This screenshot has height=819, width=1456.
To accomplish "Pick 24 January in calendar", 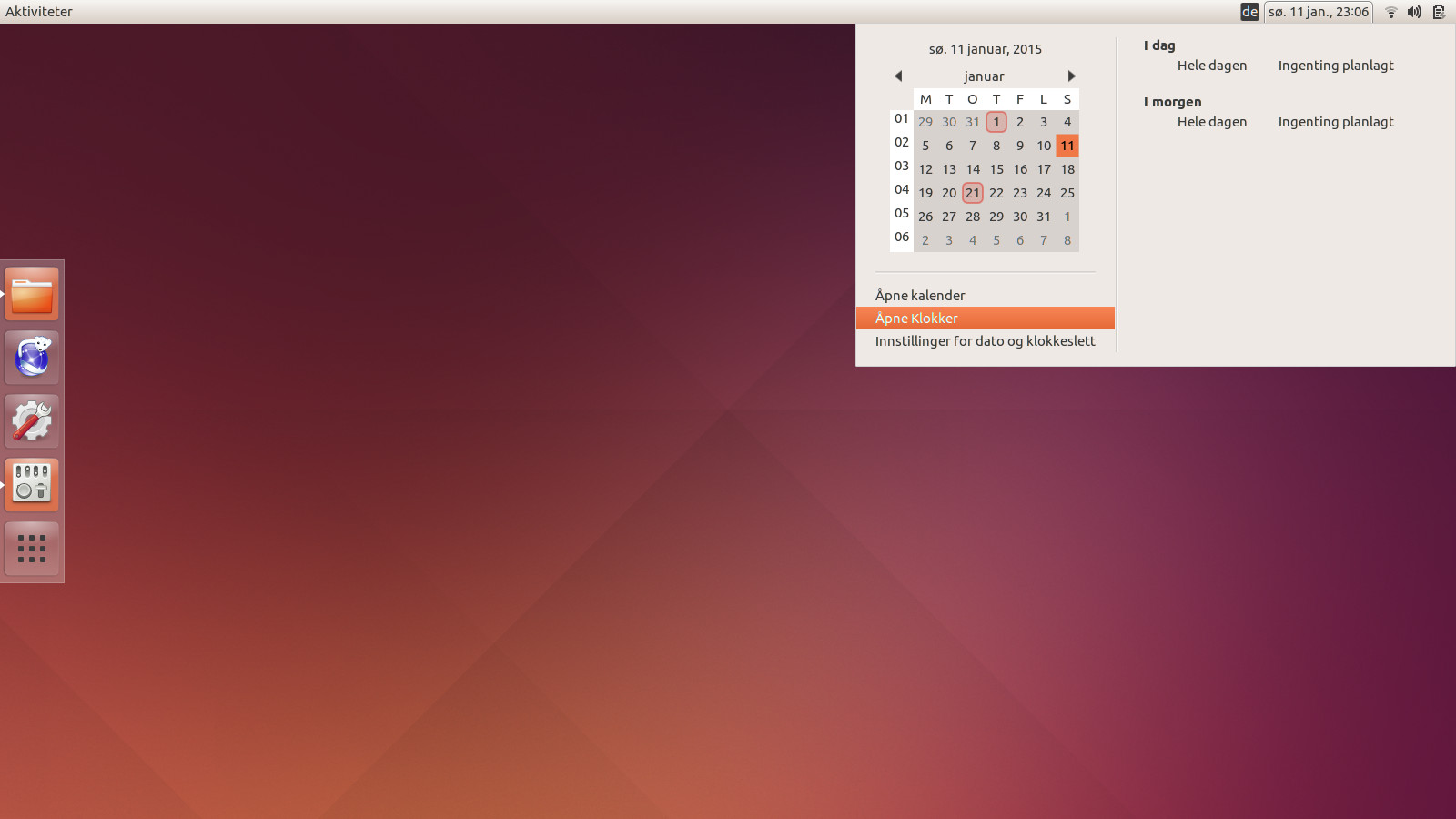I will tap(1044, 193).
